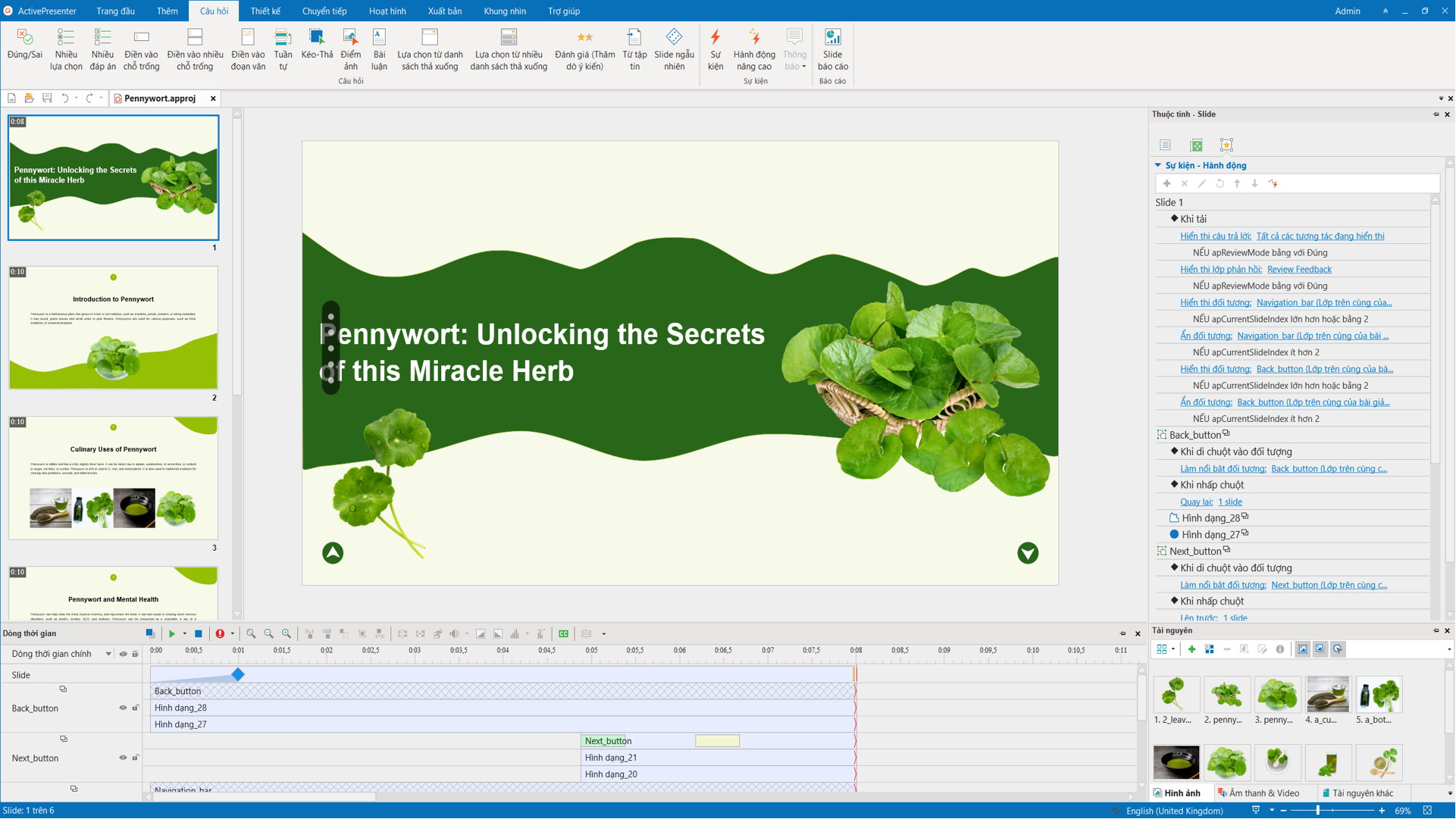Expand the Câu hỏi ribbon tab
This screenshot has height=819, width=1456.
pos(212,11)
